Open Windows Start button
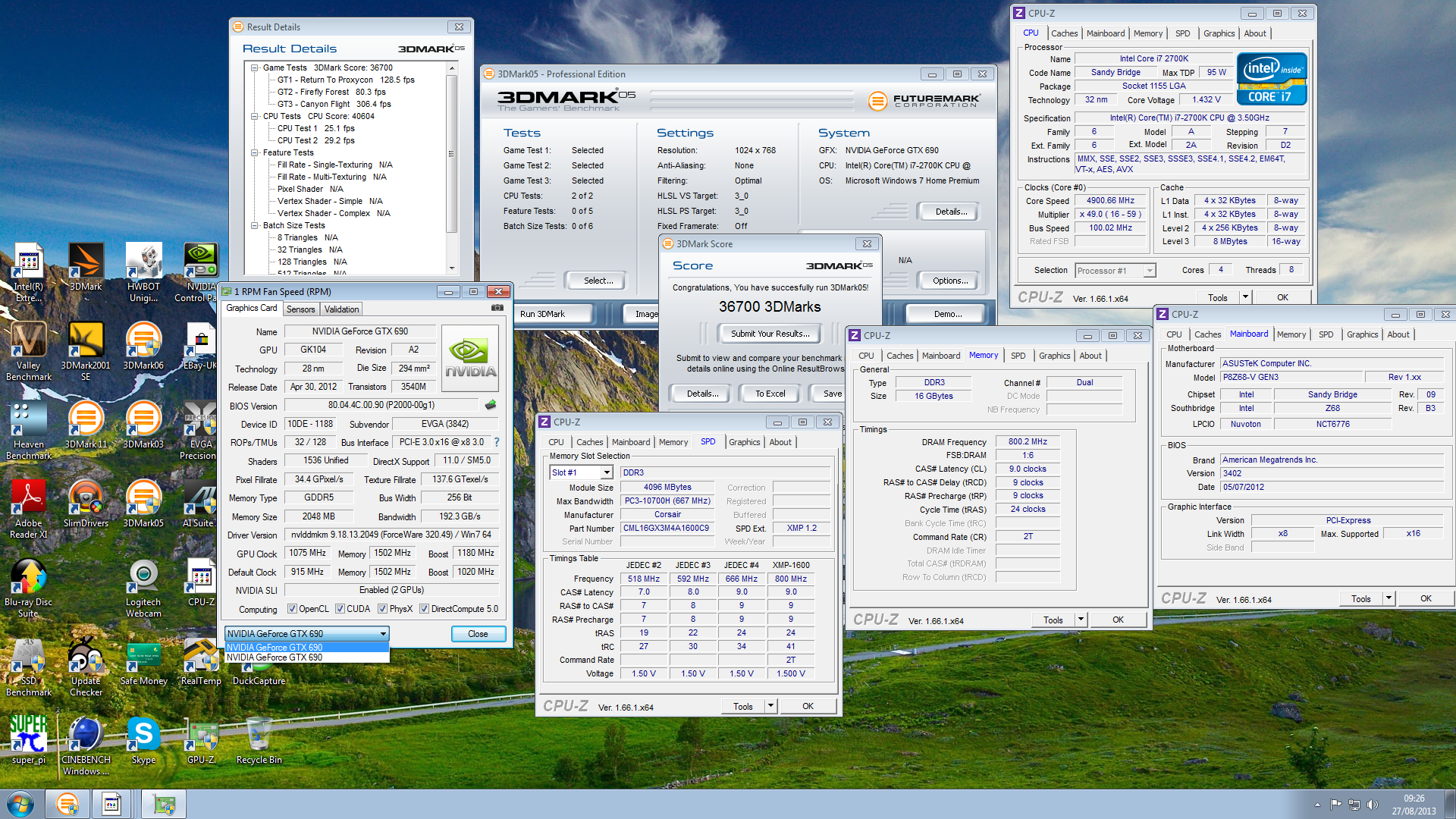This screenshot has height=819, width=1456. tap(20, 804)
